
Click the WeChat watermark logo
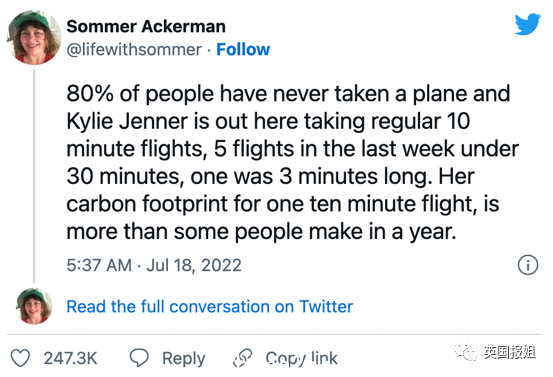point(465,351)
